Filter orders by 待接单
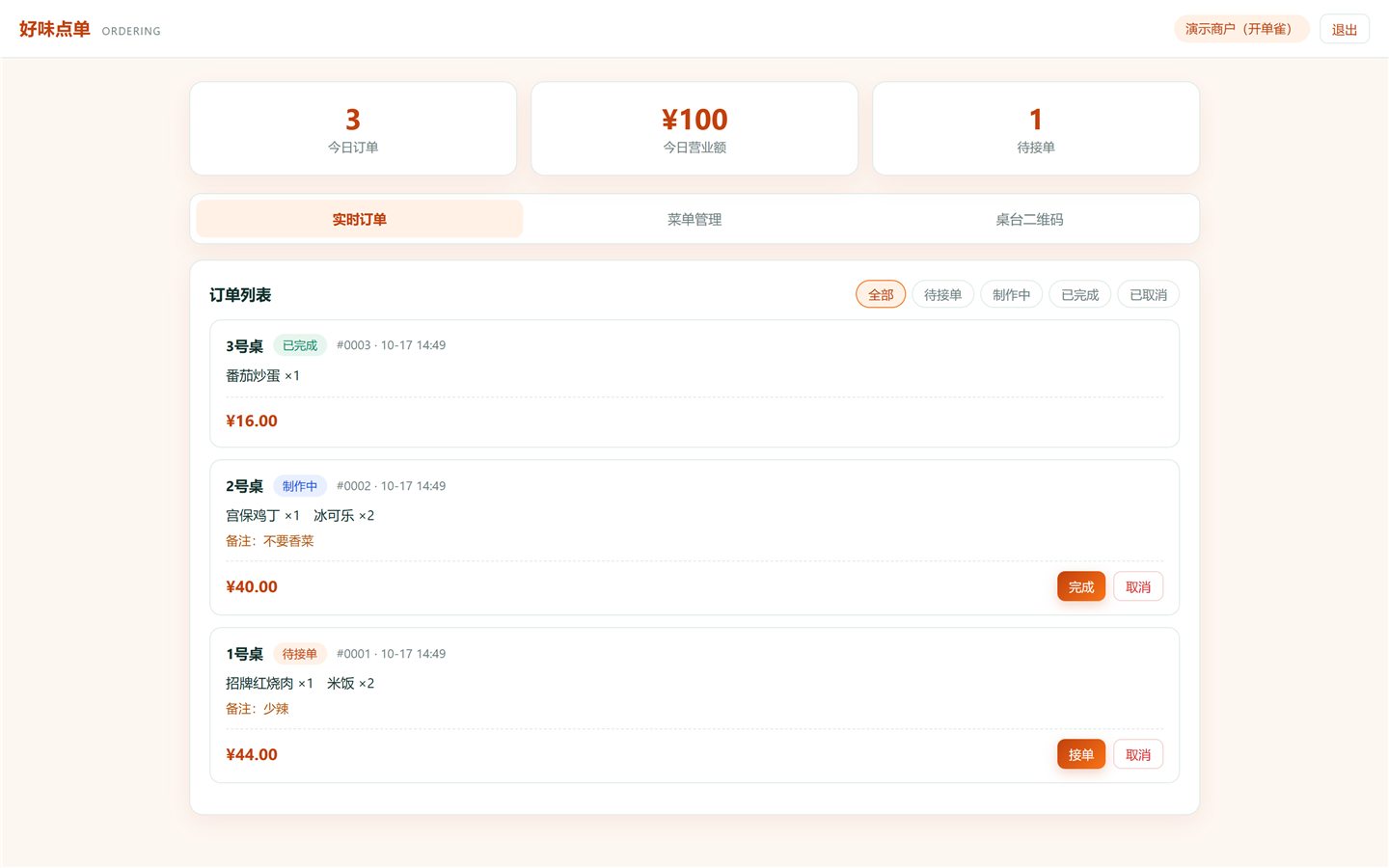The height and width of the screenshot is (868, 1389). pyautogui.click(x=942, y=294)
